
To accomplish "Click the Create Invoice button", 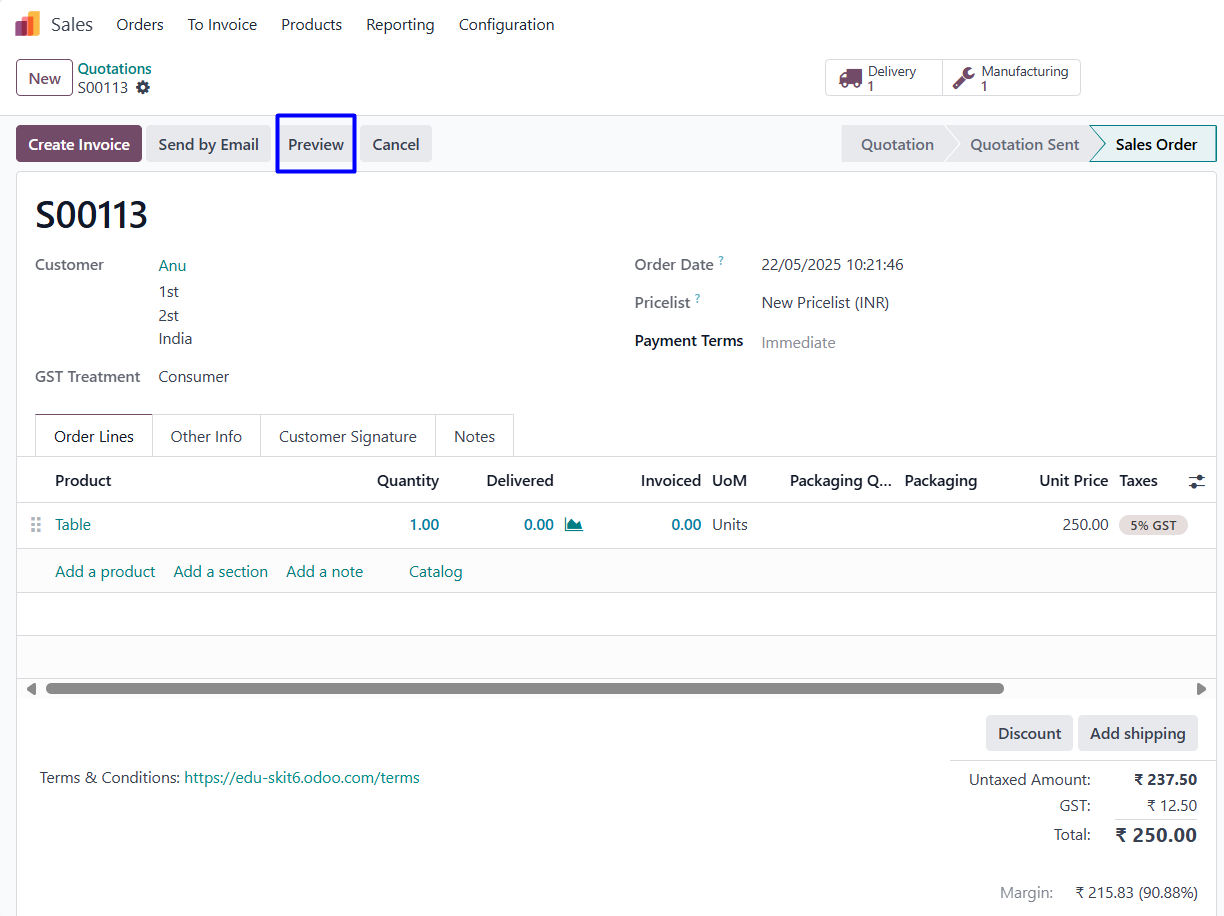I will pos(79,144).
